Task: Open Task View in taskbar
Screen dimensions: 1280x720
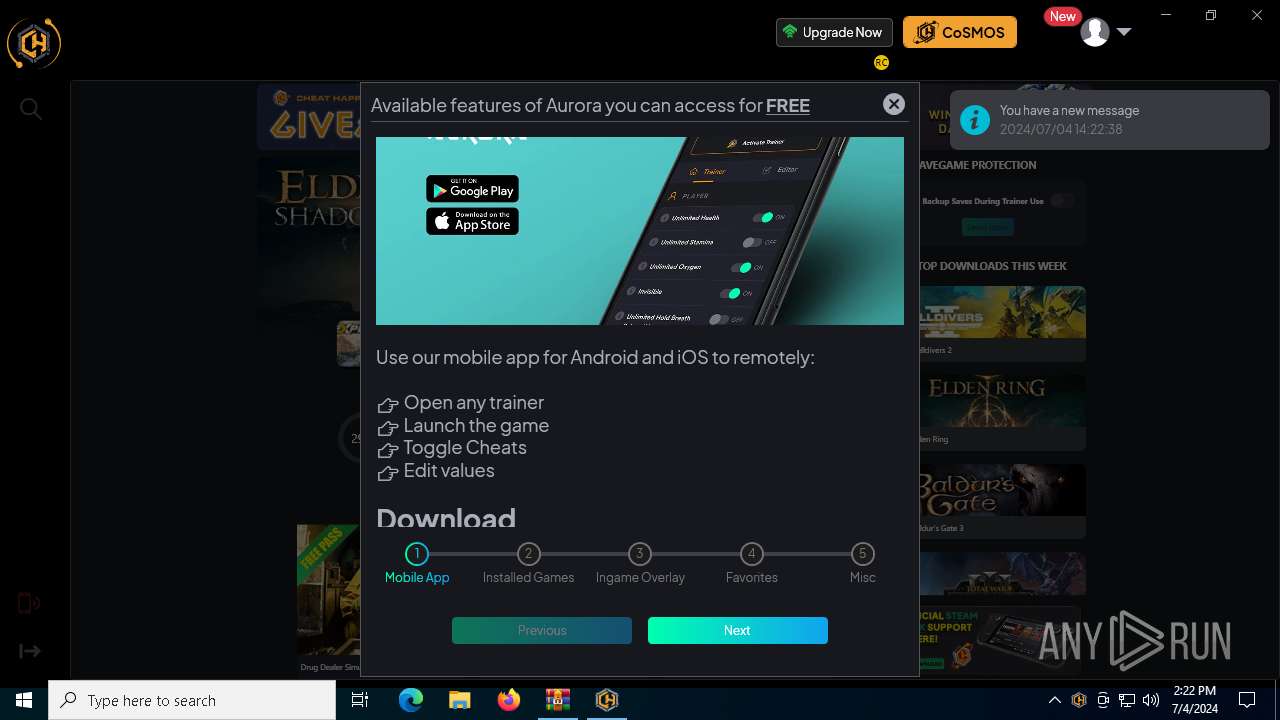Action: point(361,700)
